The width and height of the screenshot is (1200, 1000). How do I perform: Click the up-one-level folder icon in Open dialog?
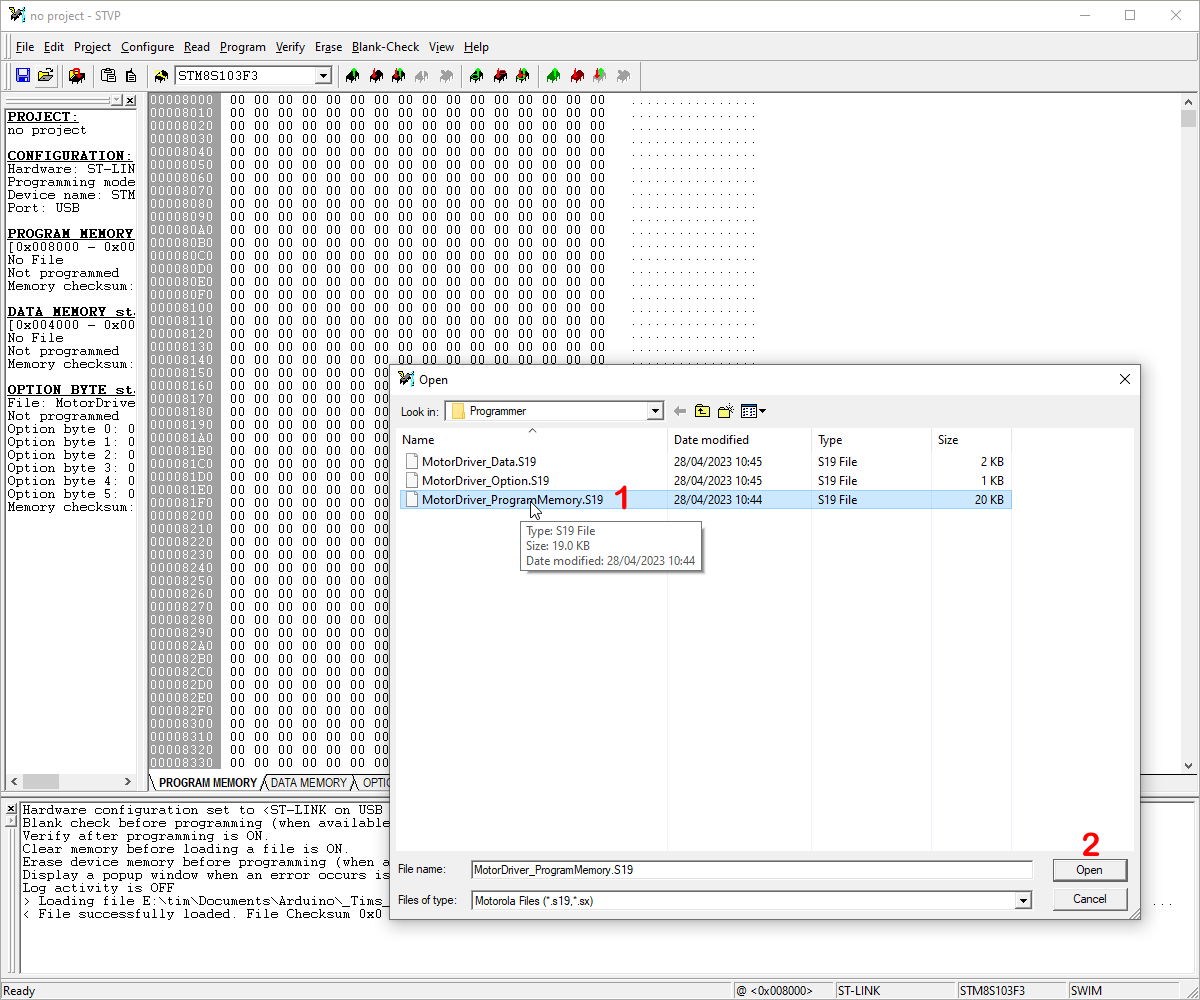701,410
